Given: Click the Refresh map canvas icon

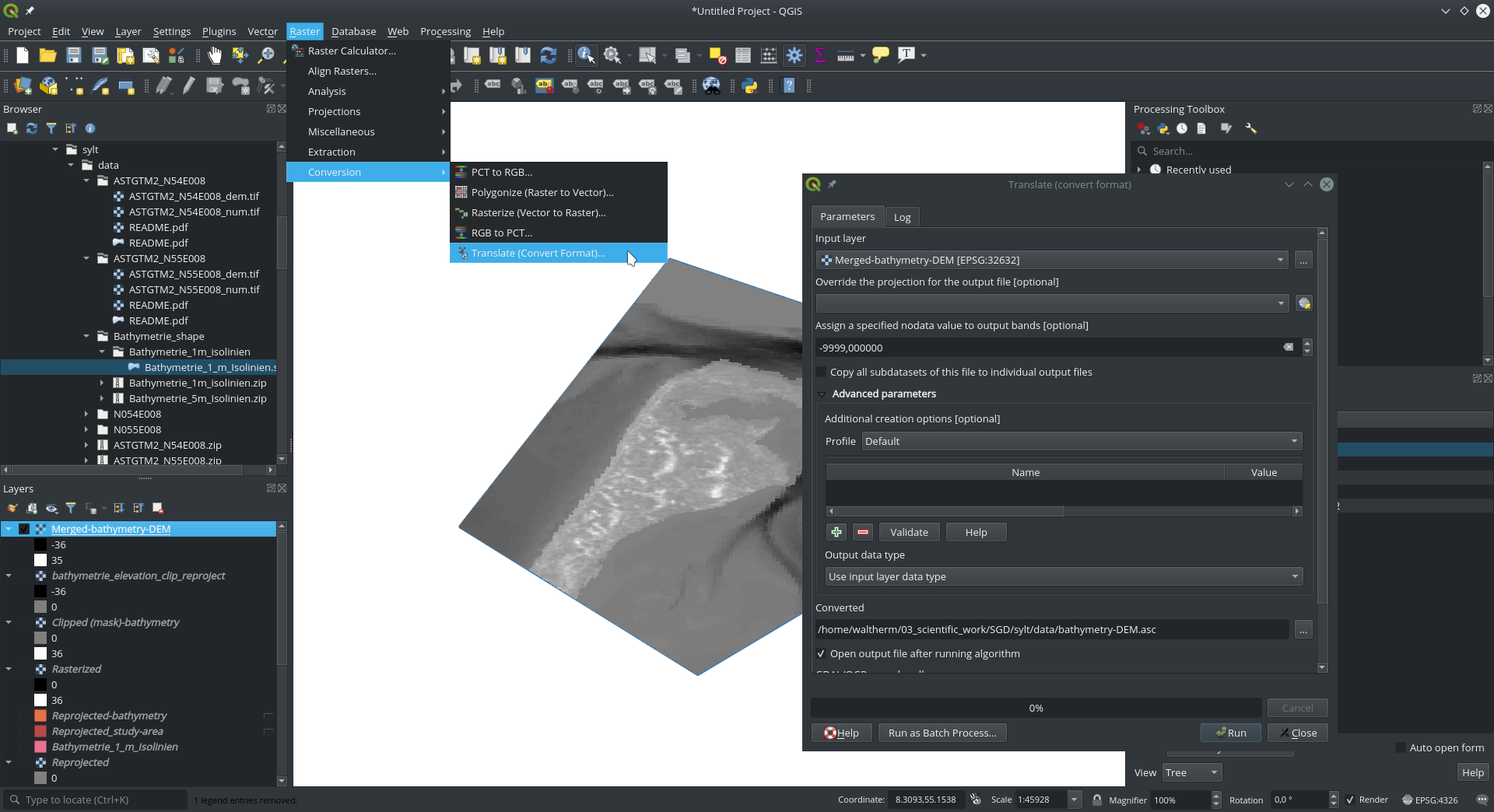Looking at the screenshot, I should pyautogui.click(x=549, y=55).
